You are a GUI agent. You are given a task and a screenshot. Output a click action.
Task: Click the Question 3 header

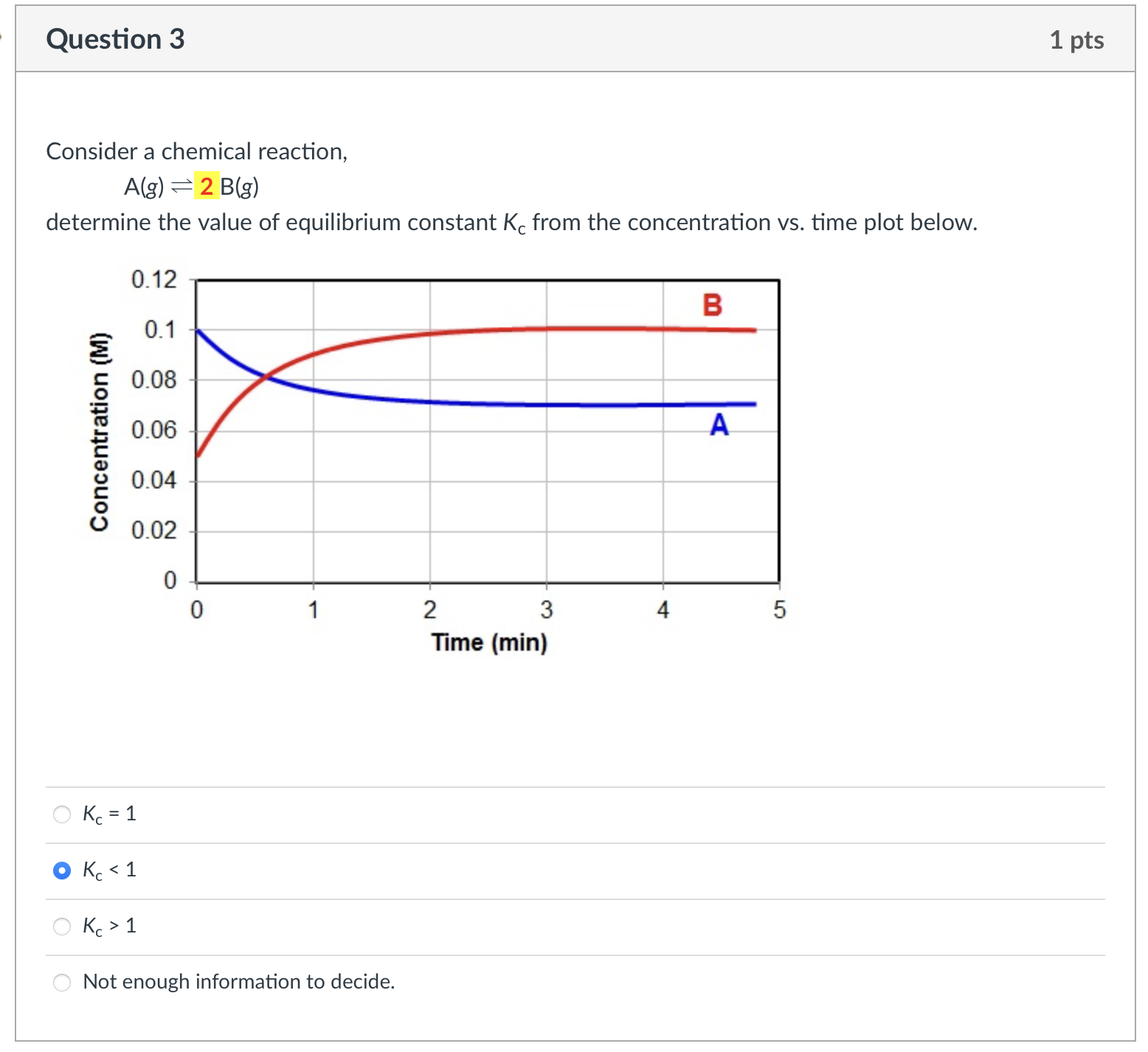point(114,38)
